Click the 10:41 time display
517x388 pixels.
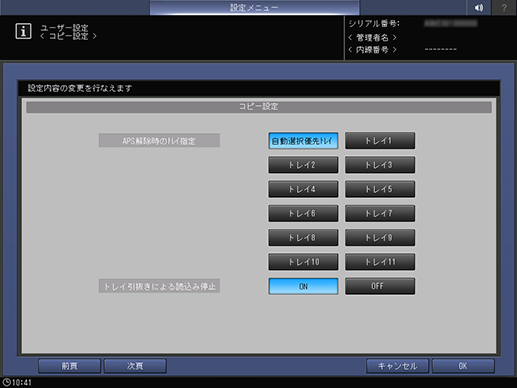coord(22,382)
